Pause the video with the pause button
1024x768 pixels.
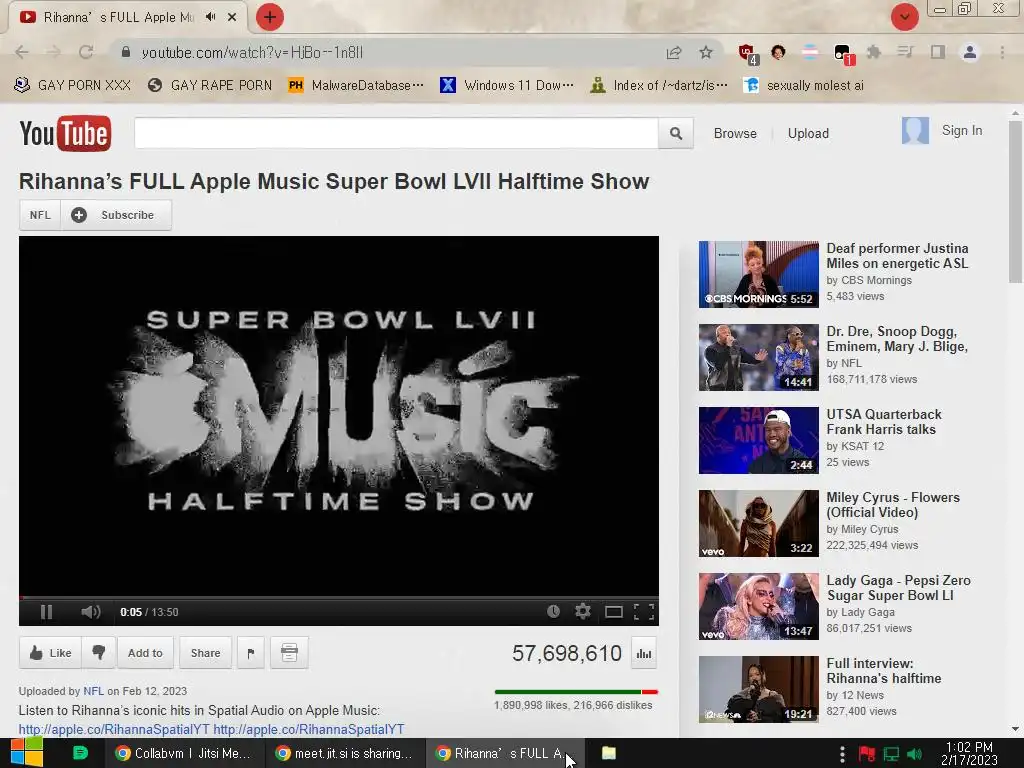[46, 612]
